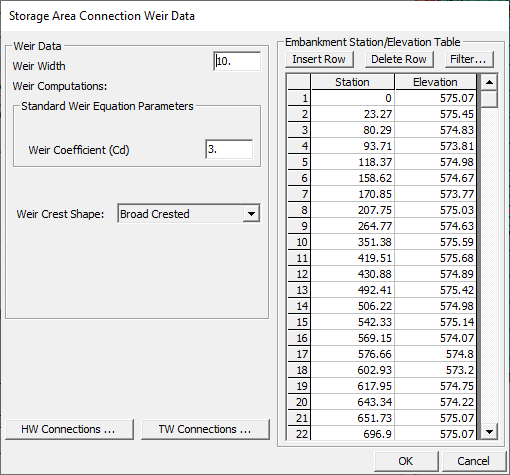This screenshot has width=510, height=475.
Task: Select row header number 22
Action: pos(299,434)
